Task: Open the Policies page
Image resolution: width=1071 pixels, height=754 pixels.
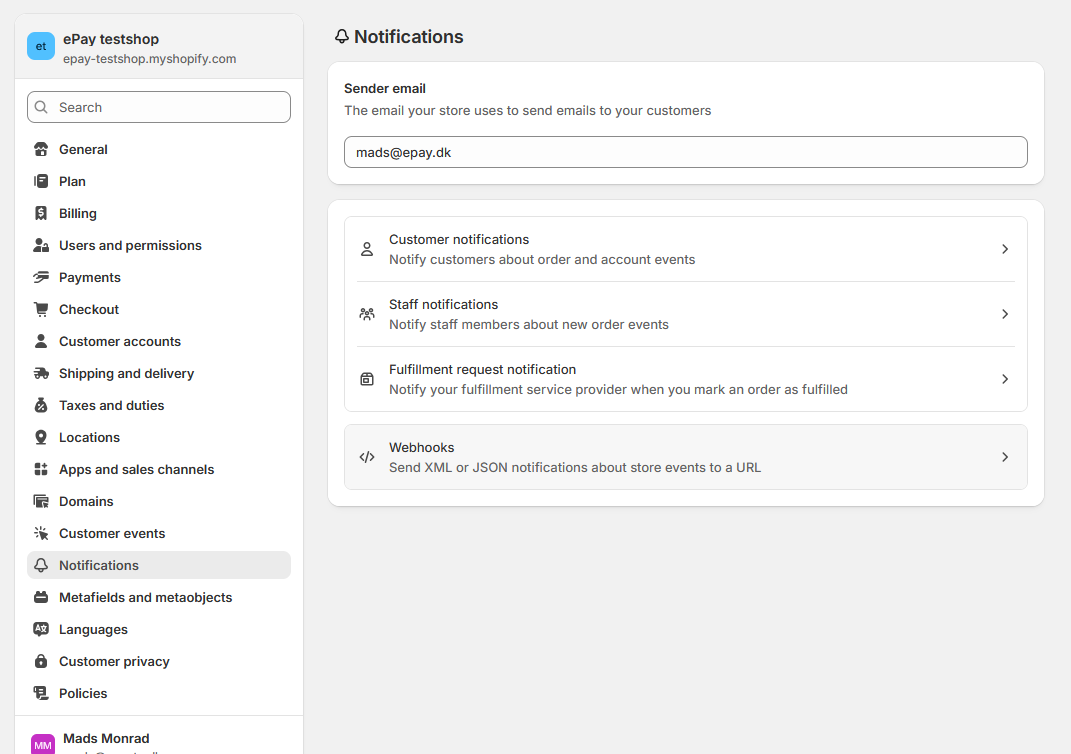Action: point(82,693)
